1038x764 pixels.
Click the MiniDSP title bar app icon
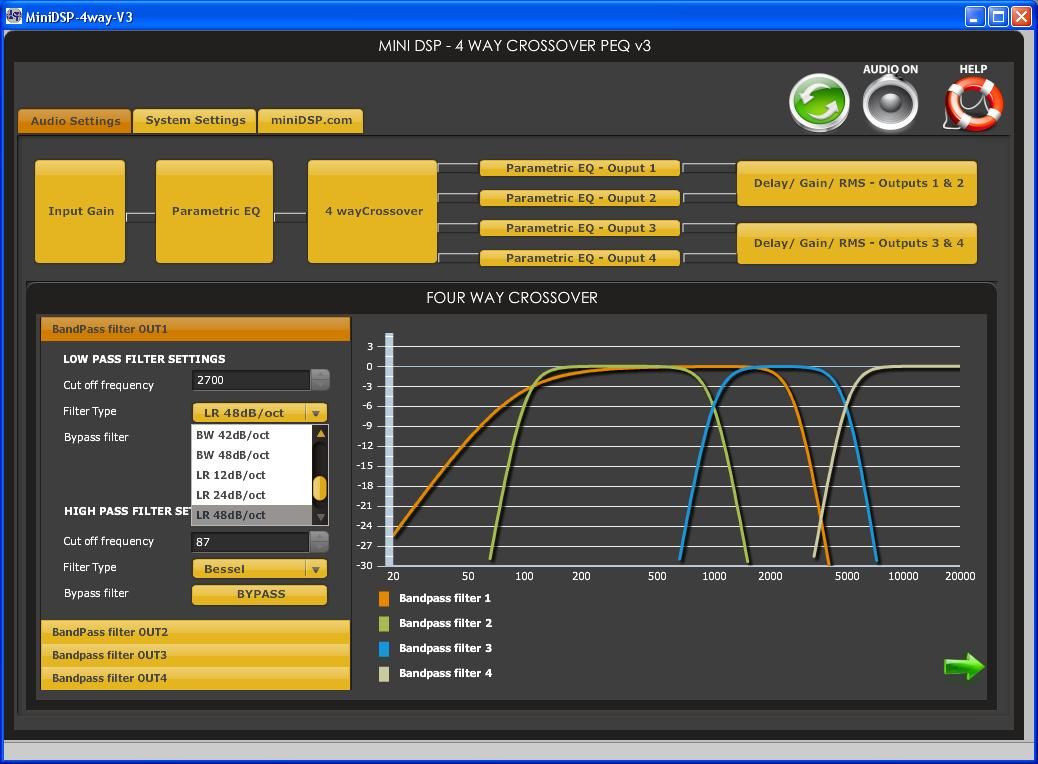14,17
